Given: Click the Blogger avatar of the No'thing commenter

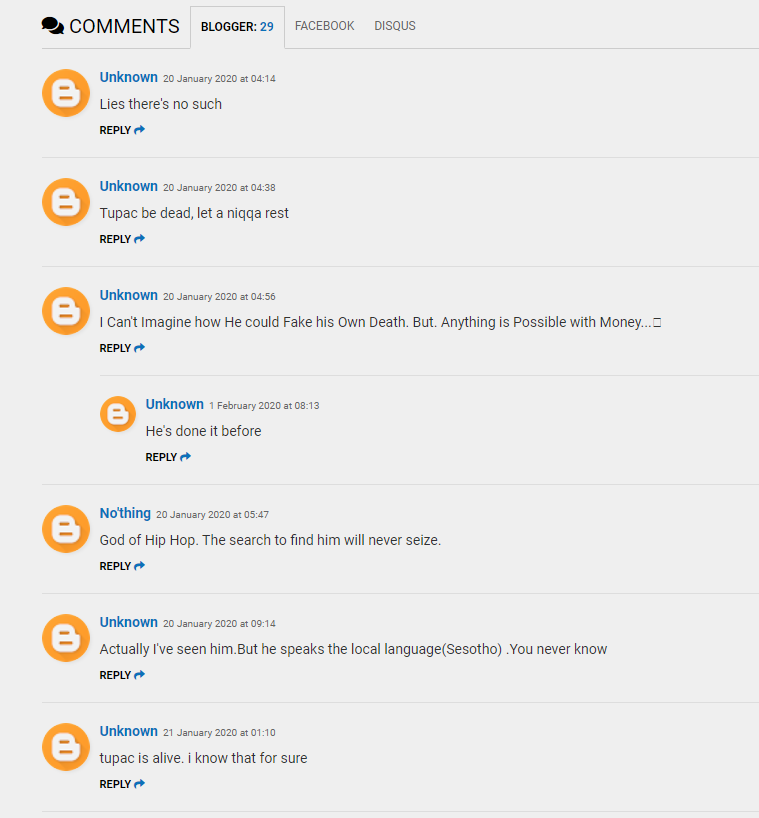Looking at the screenshot, I should (66, 529).
